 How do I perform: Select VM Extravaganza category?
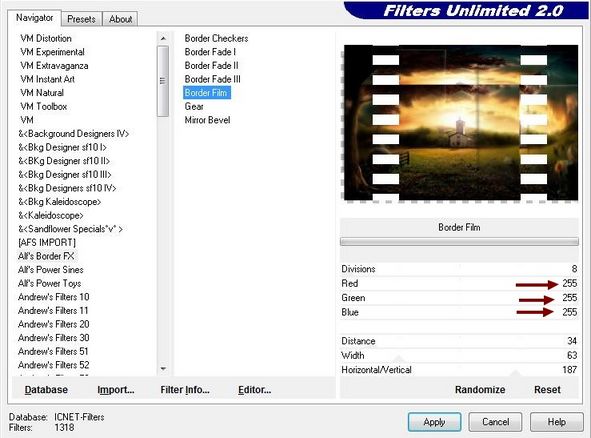[54, 66]
